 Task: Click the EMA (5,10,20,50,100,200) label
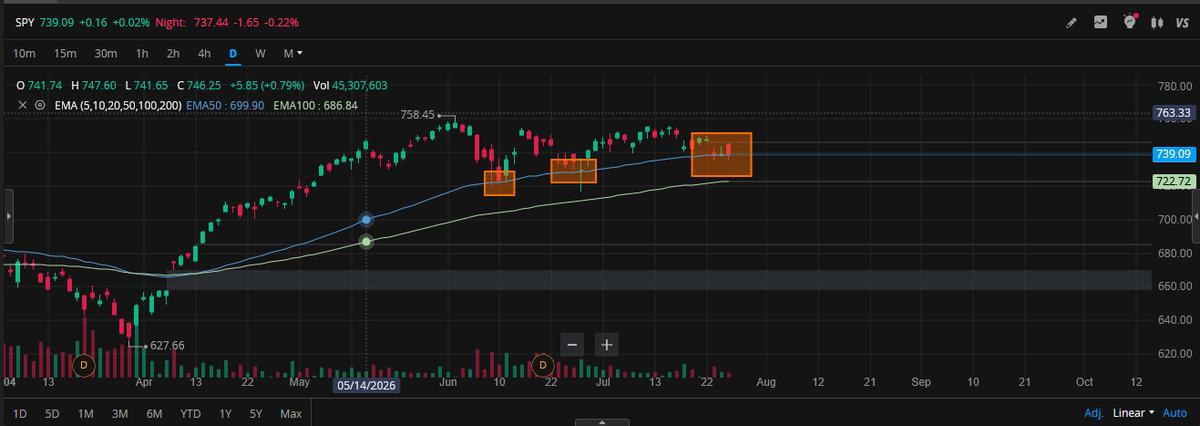(116, 104)
